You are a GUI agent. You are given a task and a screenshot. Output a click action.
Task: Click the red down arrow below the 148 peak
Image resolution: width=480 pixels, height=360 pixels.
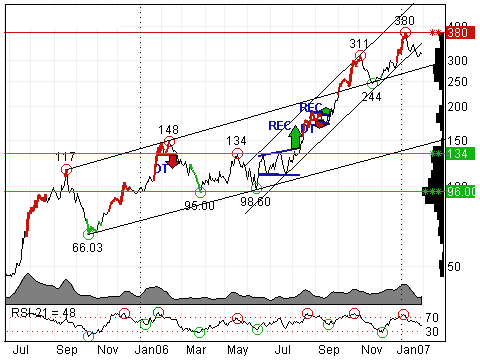coord(173,161)
